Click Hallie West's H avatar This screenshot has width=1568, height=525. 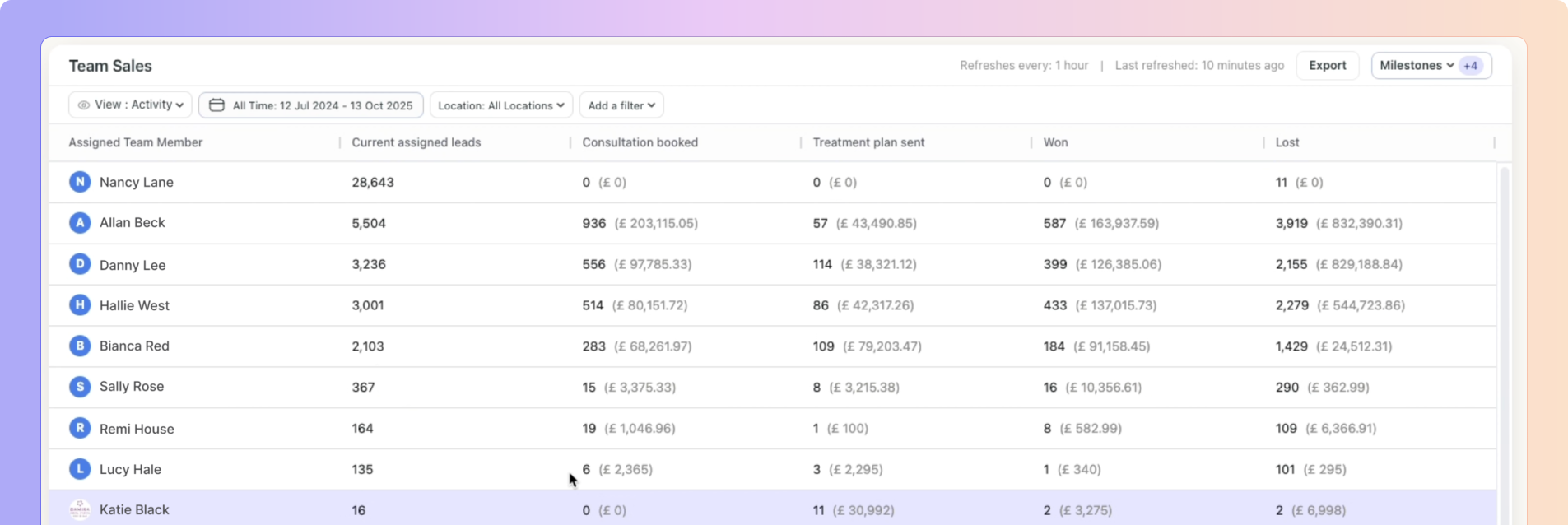(x=80, y=305)
